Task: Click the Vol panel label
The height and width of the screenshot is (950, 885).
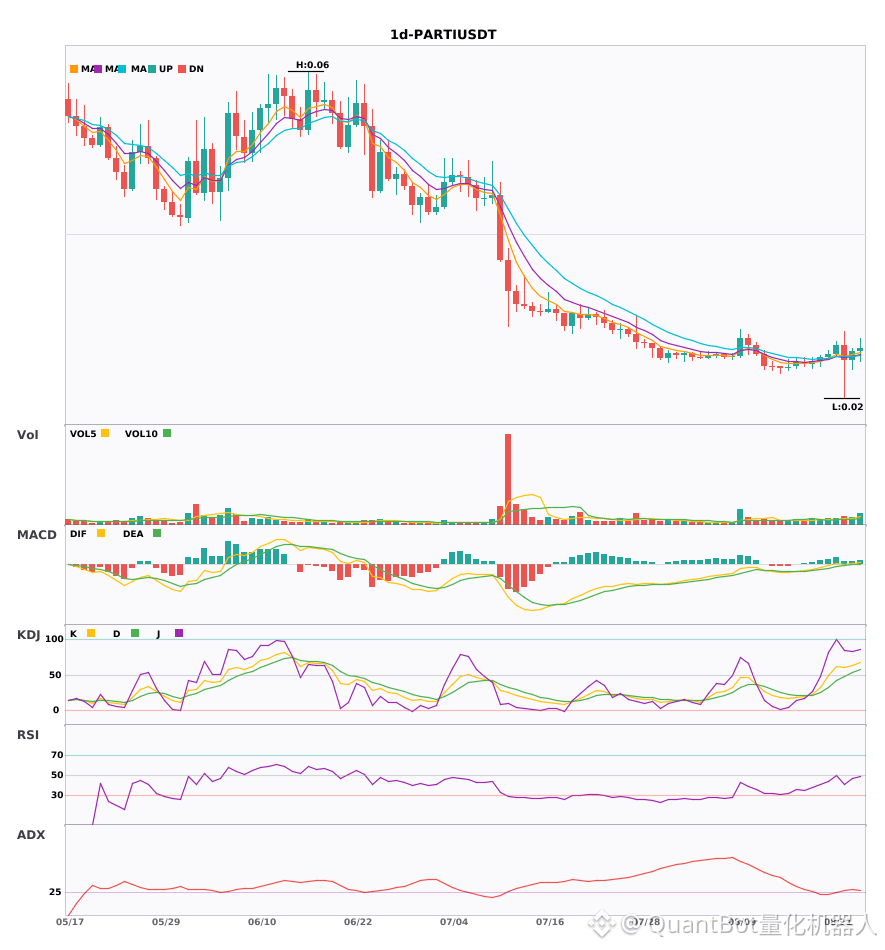Action: (x=27, y=435)
